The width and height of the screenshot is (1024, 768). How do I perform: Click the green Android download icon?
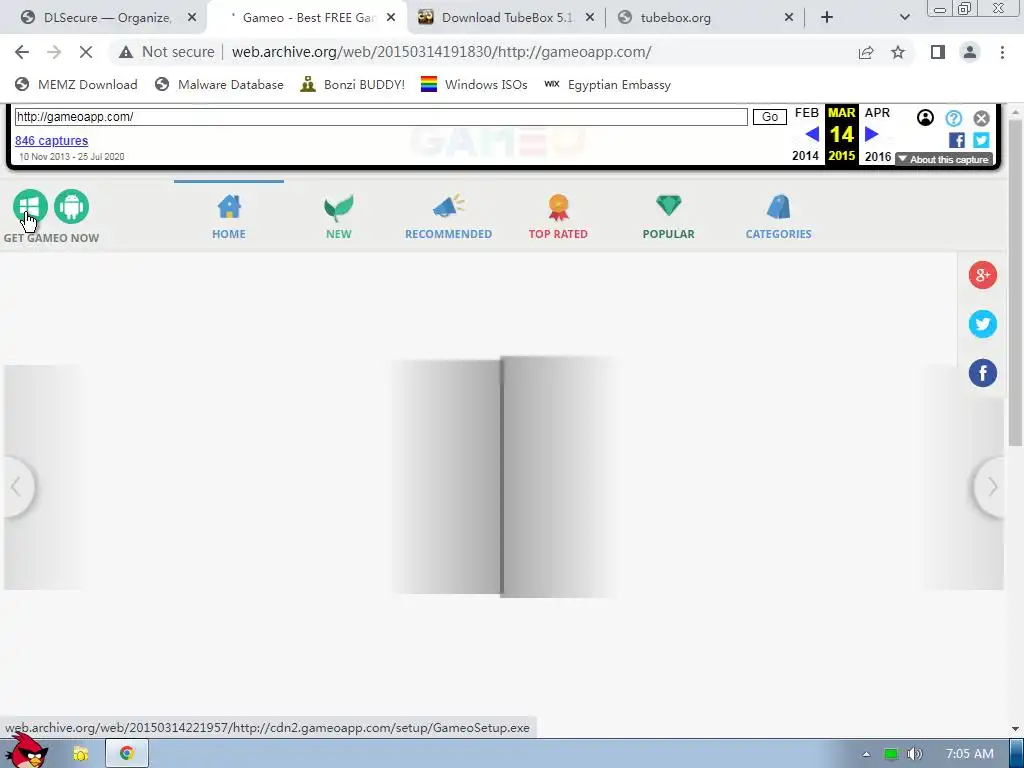[x=71, y=206]
